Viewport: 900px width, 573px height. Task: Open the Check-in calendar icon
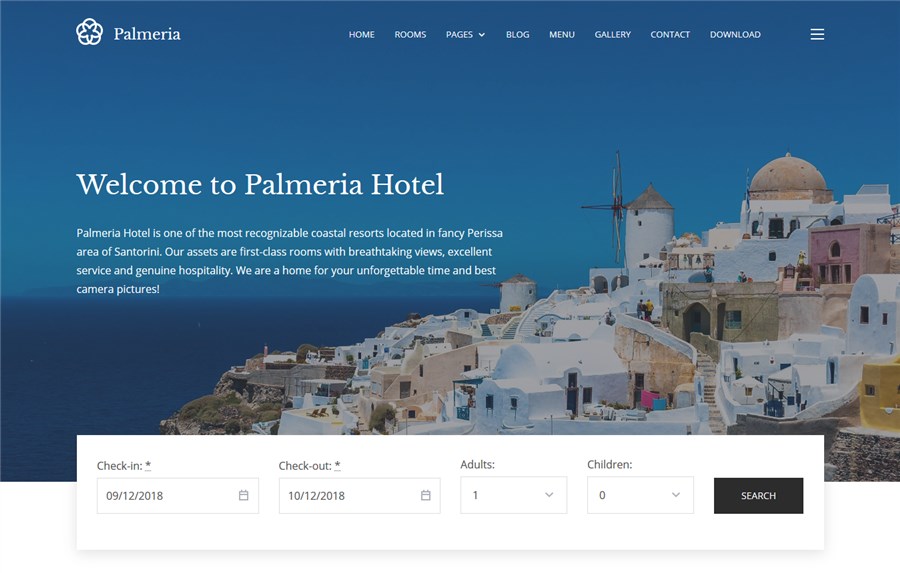click(x=243, y=495)
